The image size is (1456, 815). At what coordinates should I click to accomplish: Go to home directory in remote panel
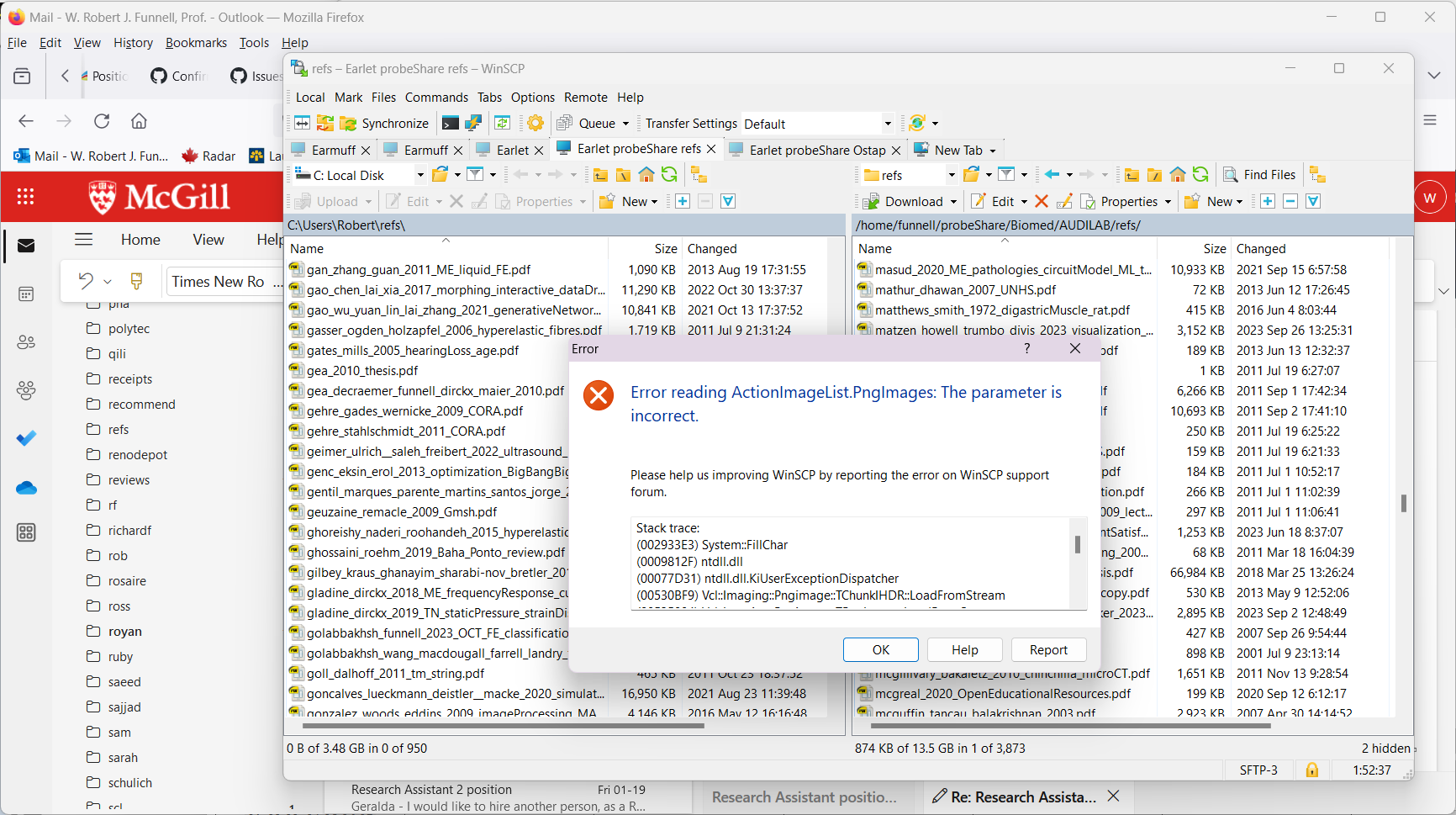click(x=1177, y=174)
